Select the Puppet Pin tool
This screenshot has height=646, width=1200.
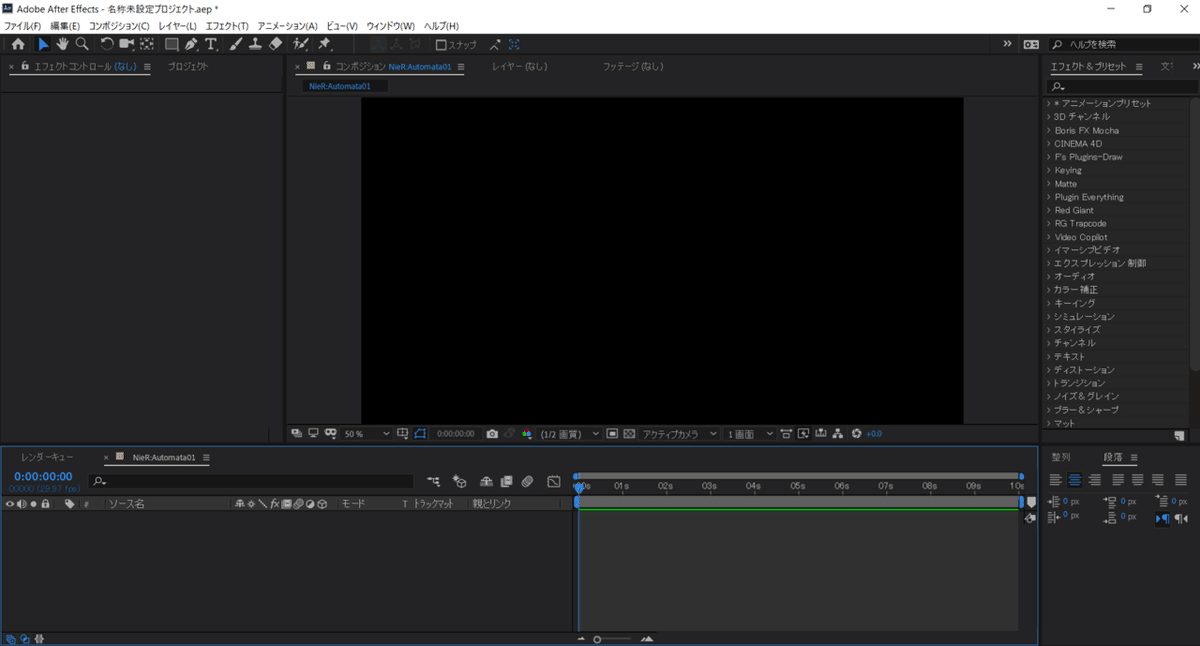point(324,44)
